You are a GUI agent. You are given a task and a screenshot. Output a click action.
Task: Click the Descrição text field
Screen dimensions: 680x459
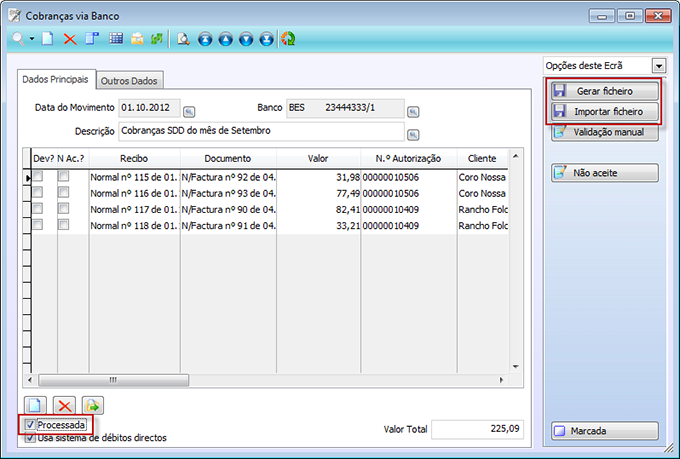point(260,131)
